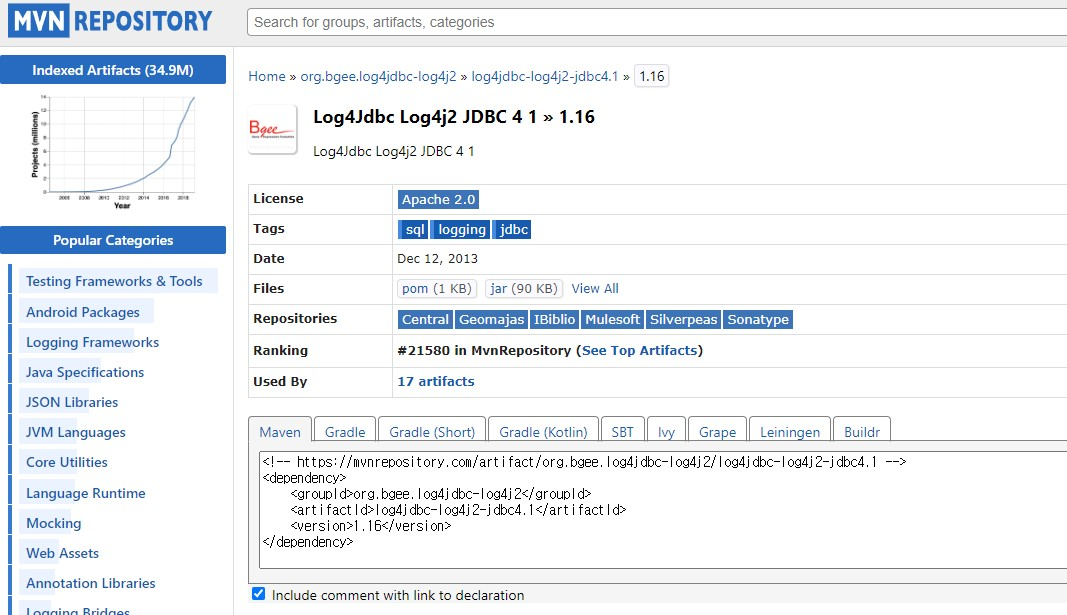
Task: Open the Silverpeas repository badge
Action: [683, 319]
